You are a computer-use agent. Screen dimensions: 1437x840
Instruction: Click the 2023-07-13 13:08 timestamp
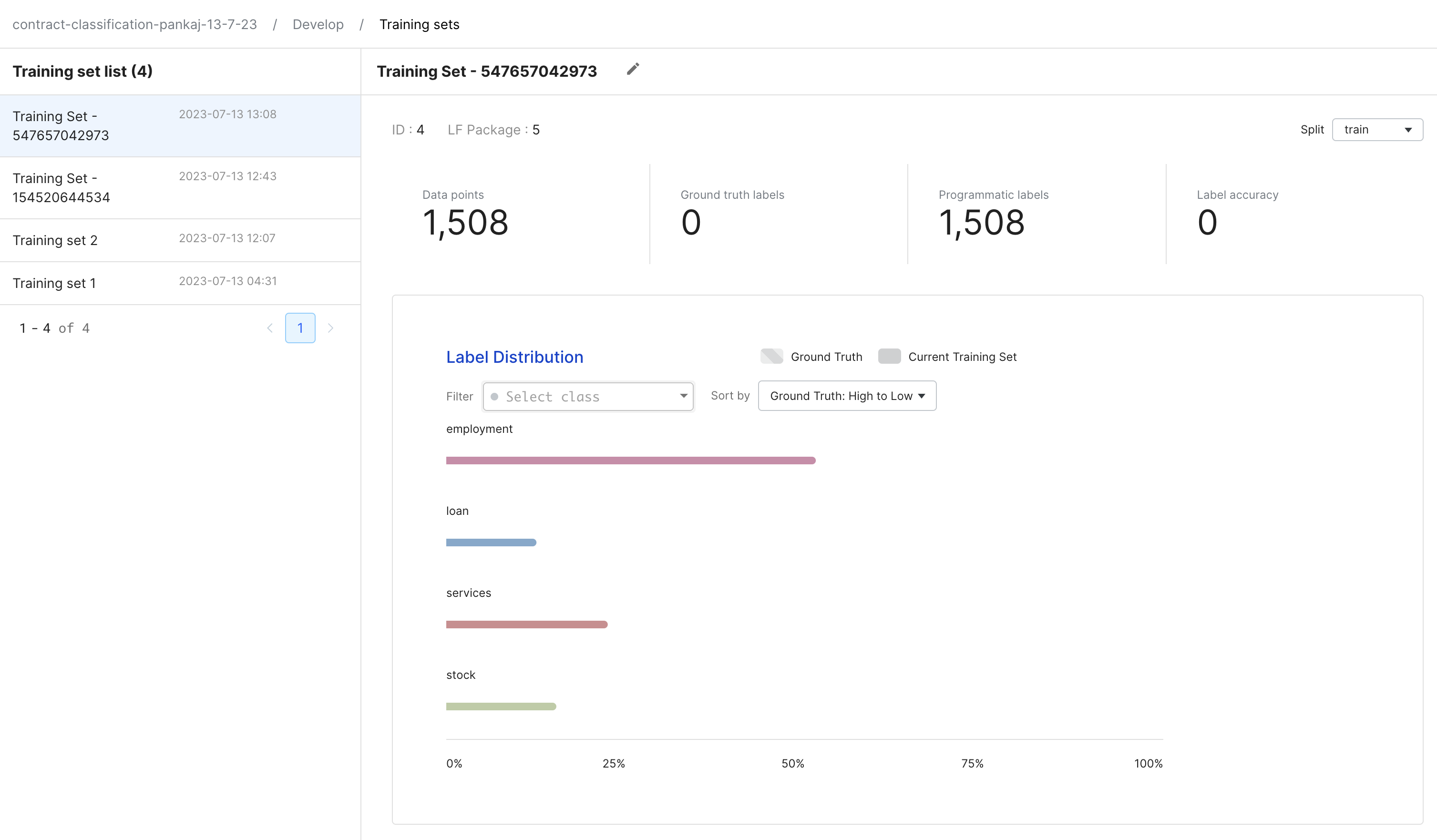227,114
